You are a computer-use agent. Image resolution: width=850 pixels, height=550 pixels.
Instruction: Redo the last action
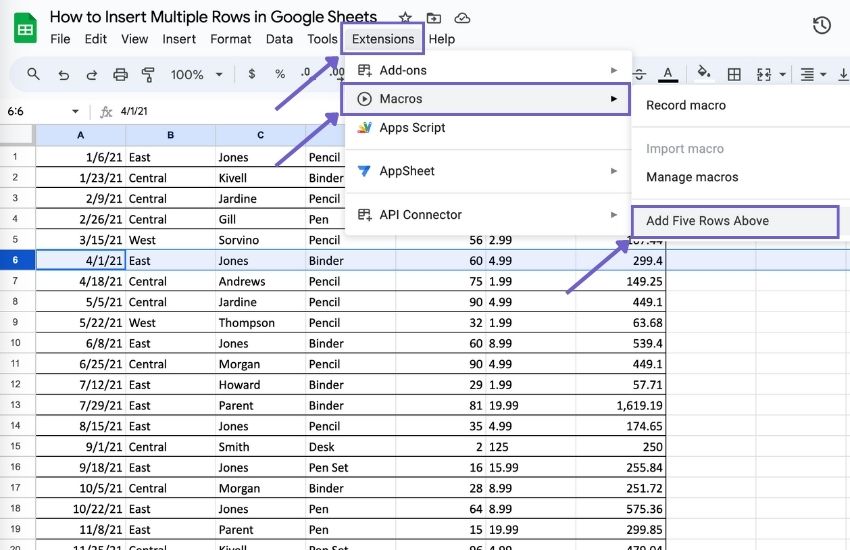(x=92, y=74)
